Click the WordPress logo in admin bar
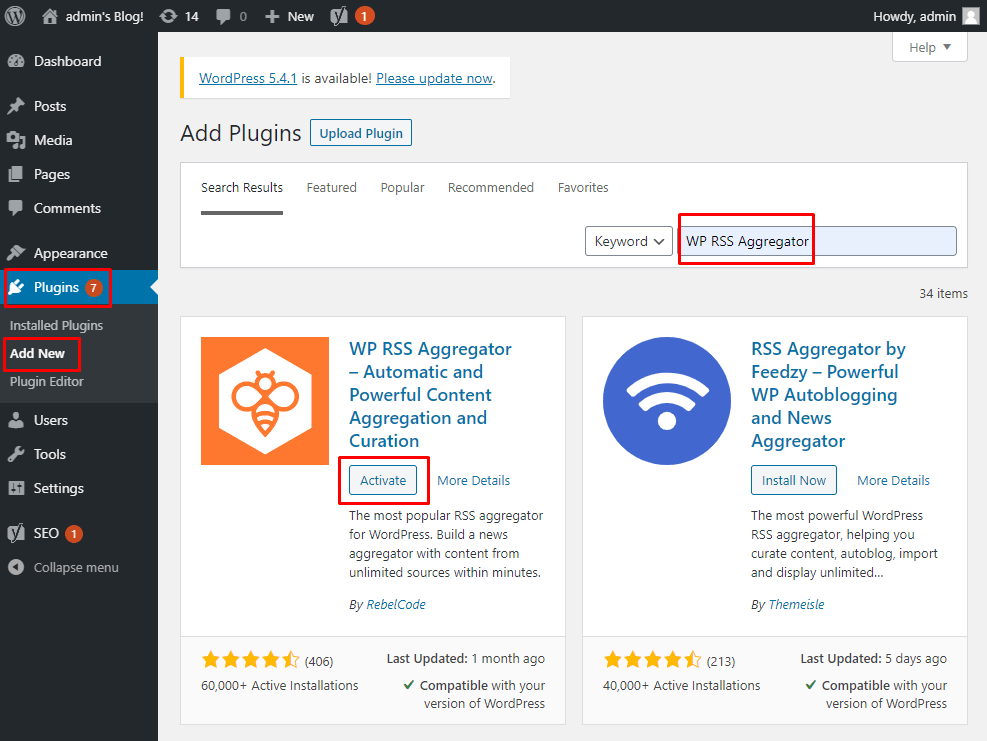Screen dimensions: 987x741 coord(15,16)
